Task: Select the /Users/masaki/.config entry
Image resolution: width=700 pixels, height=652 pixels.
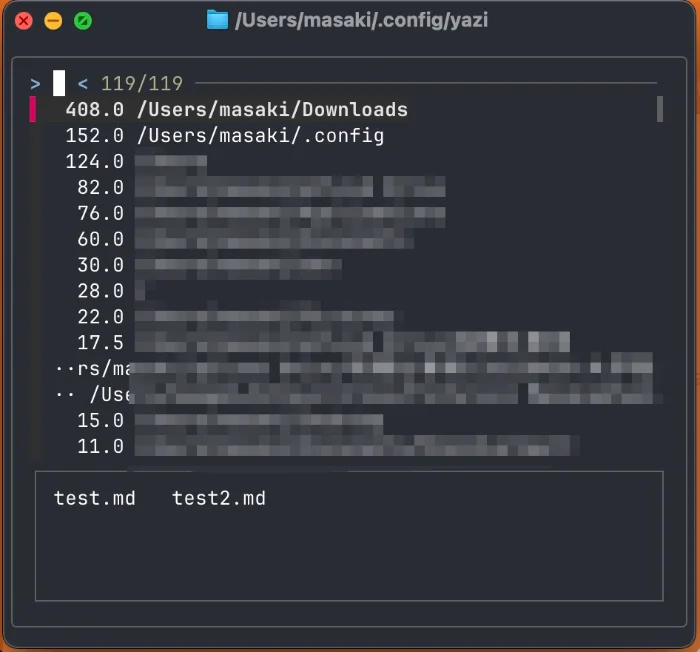Action: pos(260,136)
